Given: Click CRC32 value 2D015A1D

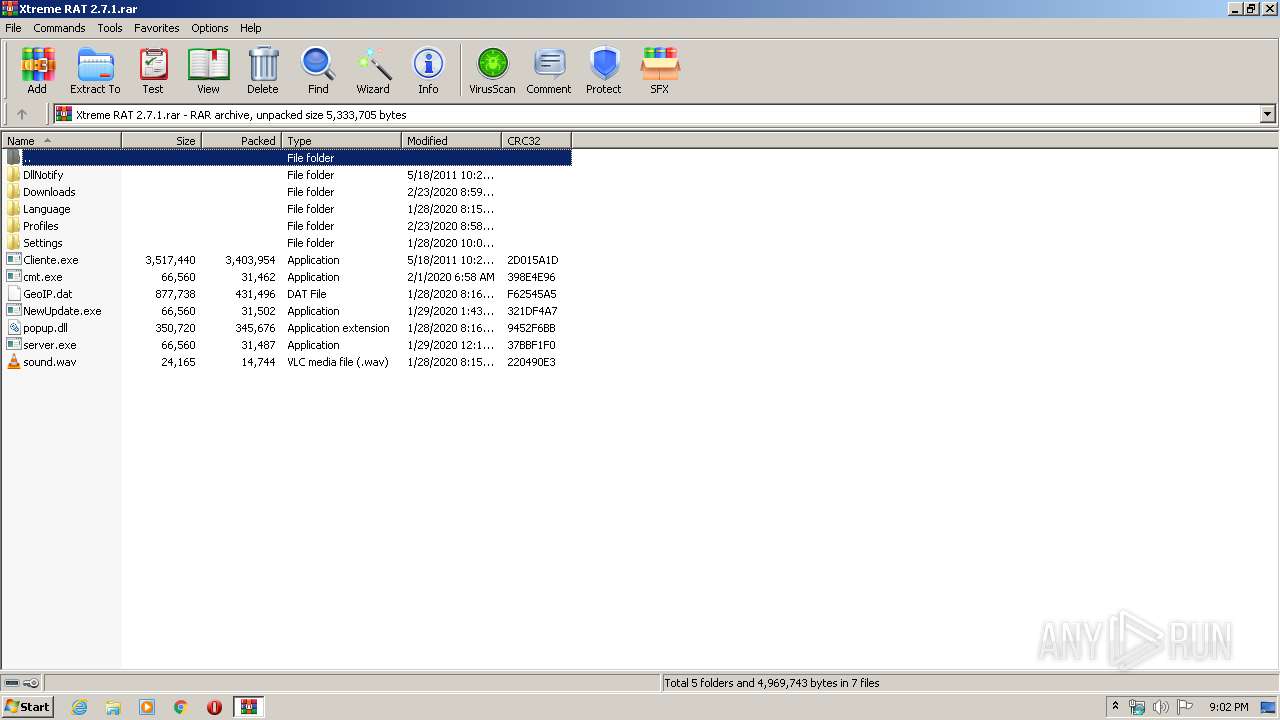Looking at the screenshot, I should coord(532,260).
